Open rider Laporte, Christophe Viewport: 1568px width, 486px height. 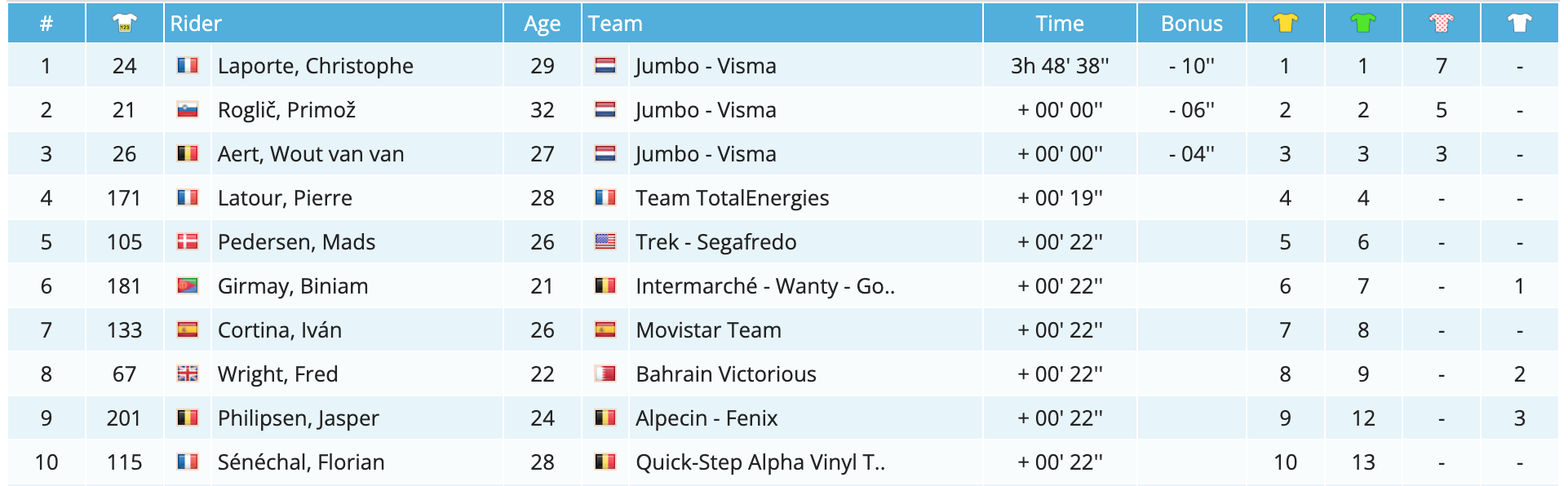click(x=316, y=66)
